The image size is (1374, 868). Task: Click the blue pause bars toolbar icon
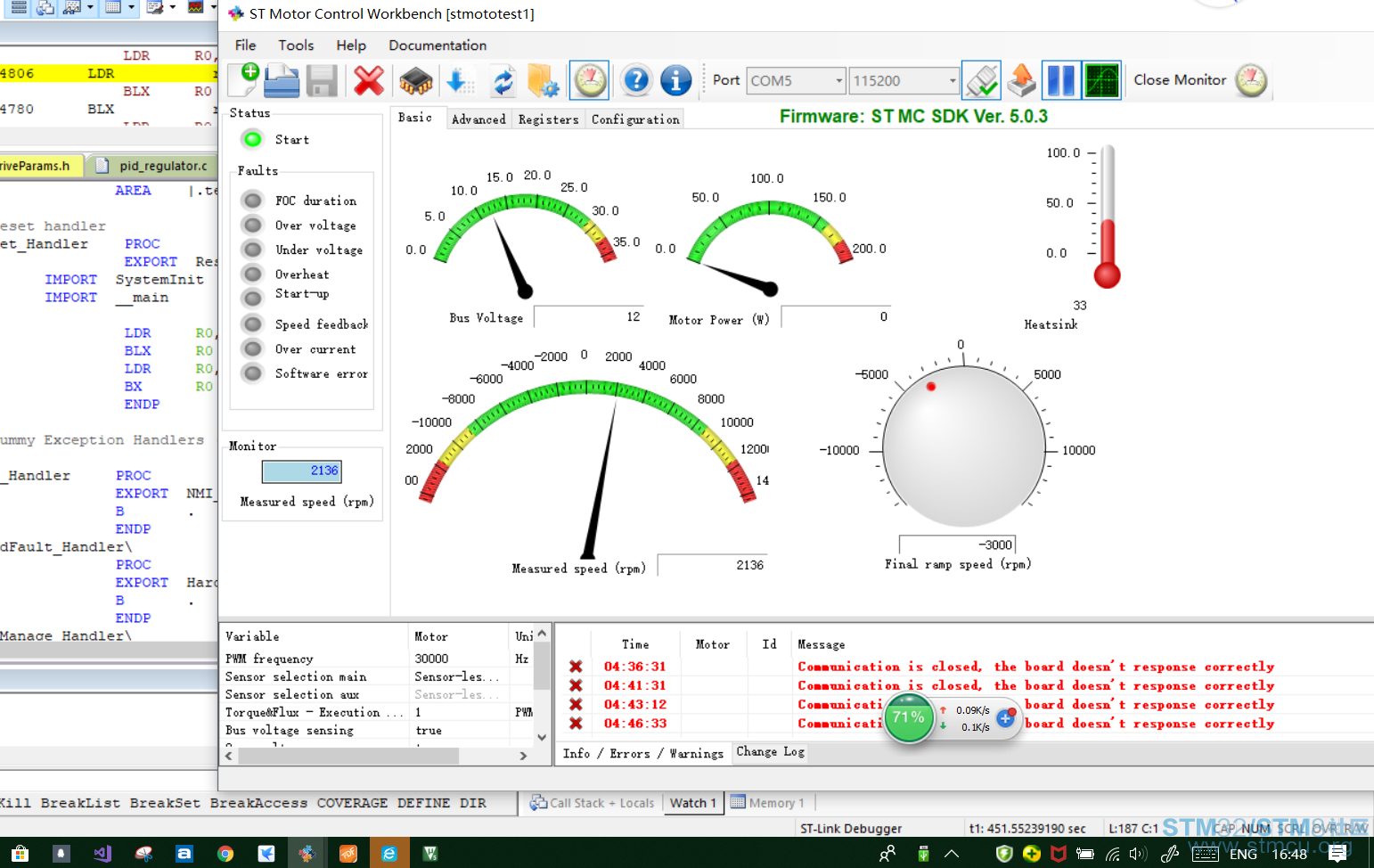(x=1060, y=80)
